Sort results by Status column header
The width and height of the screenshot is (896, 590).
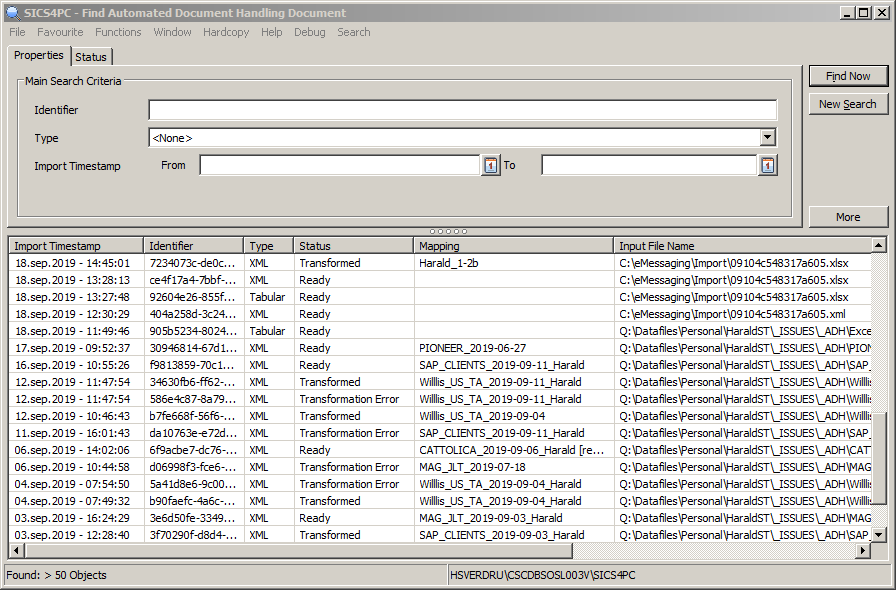pyautogui.click(x=353, y=245)
